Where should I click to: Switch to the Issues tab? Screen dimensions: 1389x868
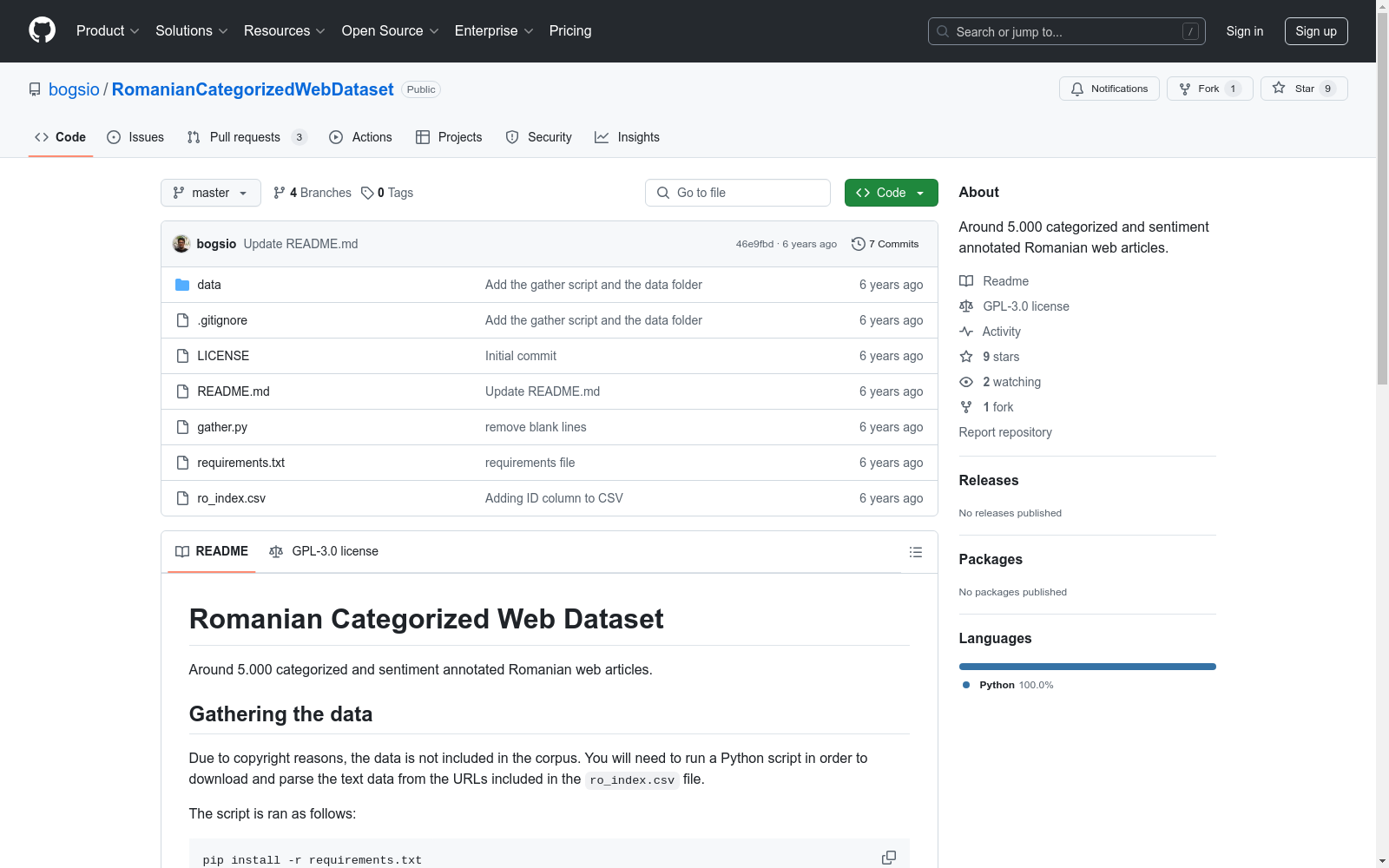(x=135, y=137)
